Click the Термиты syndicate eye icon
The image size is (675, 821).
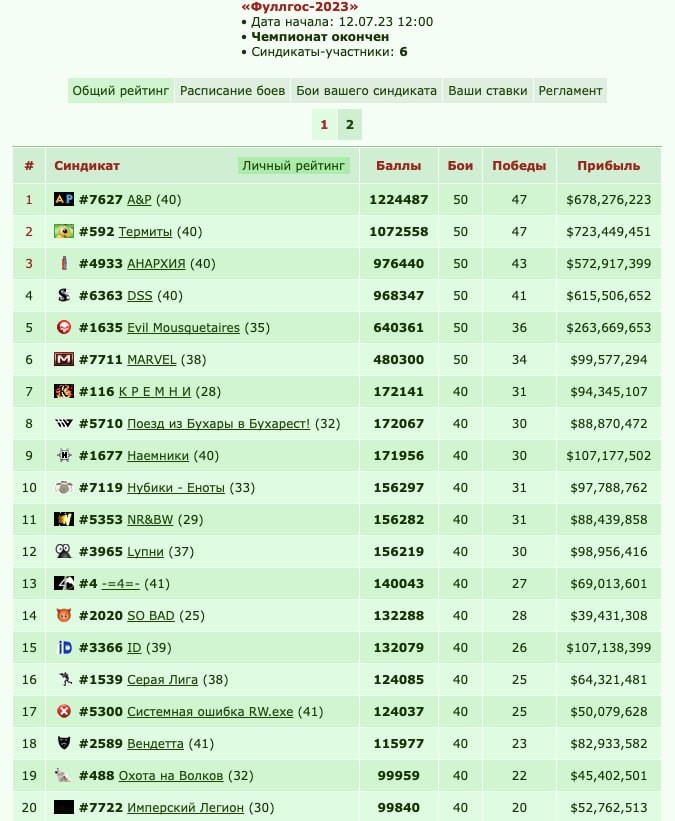click(x=64, y=231)
